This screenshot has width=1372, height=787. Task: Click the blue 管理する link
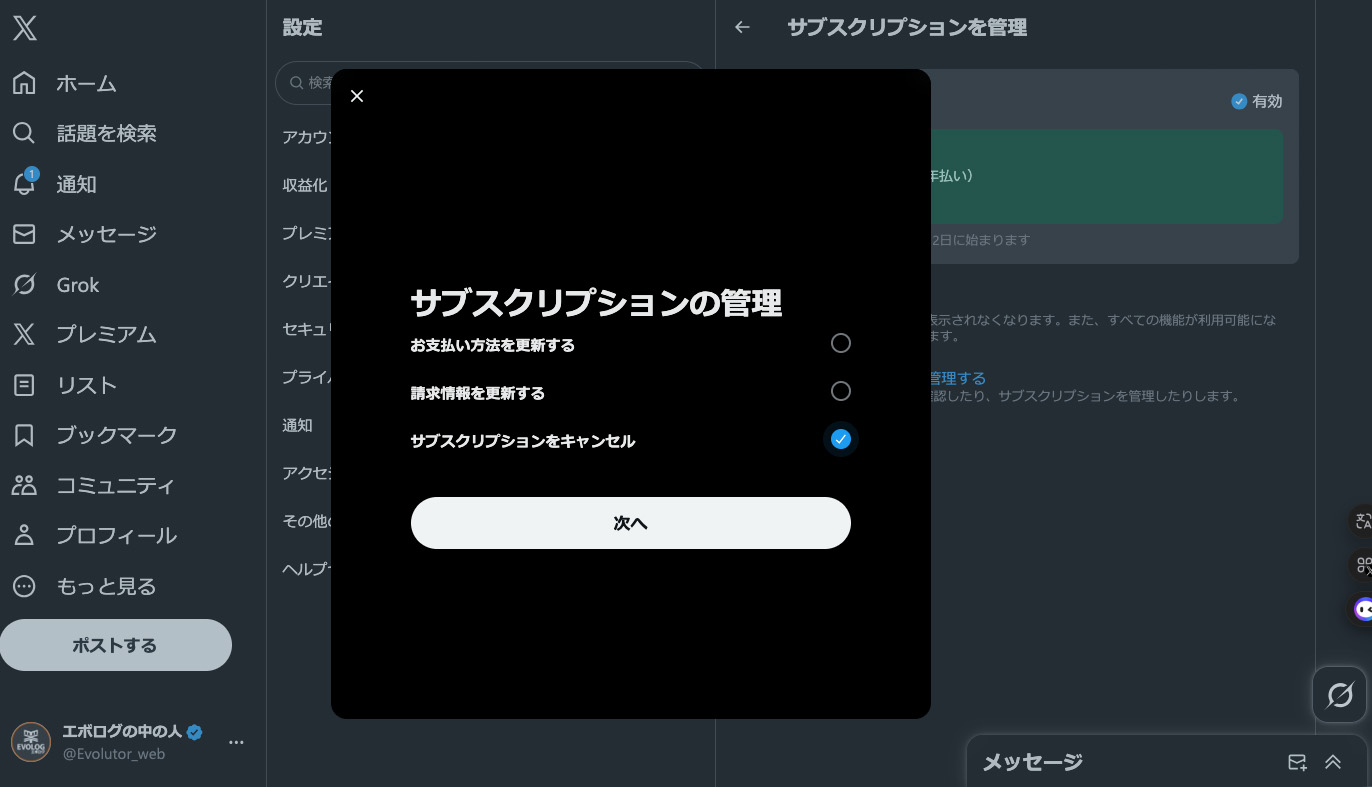pyautogui.click(x=953, y=378)
